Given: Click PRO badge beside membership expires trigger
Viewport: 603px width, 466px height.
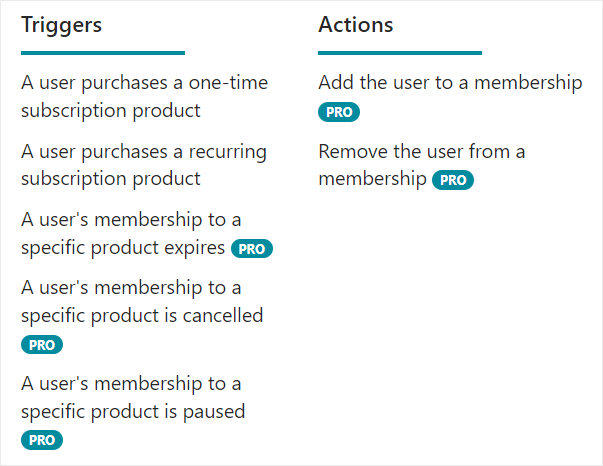Looking at the screenshot, I should point(252,249).
